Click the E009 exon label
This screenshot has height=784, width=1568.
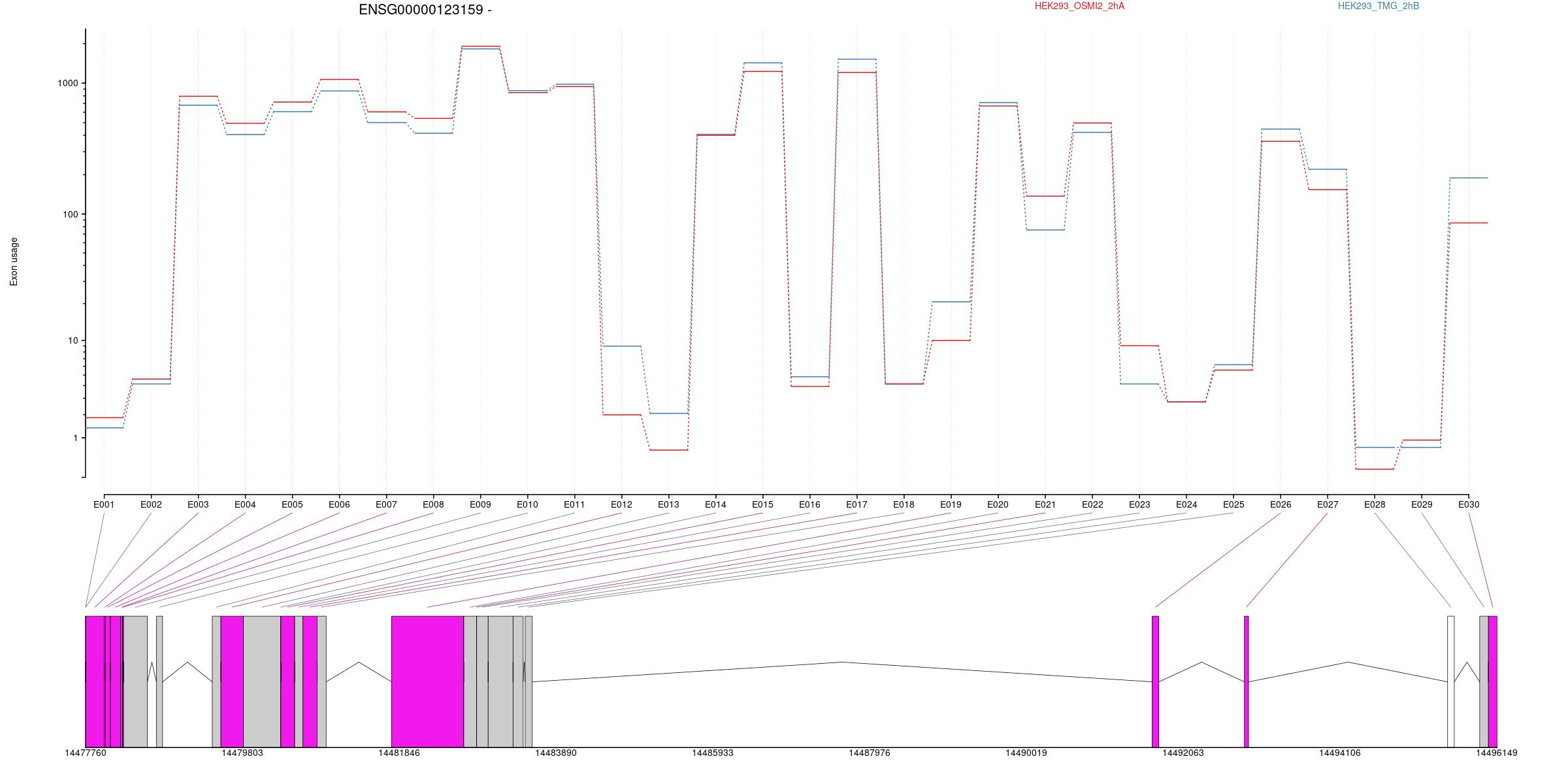click(x=480, y=504)
